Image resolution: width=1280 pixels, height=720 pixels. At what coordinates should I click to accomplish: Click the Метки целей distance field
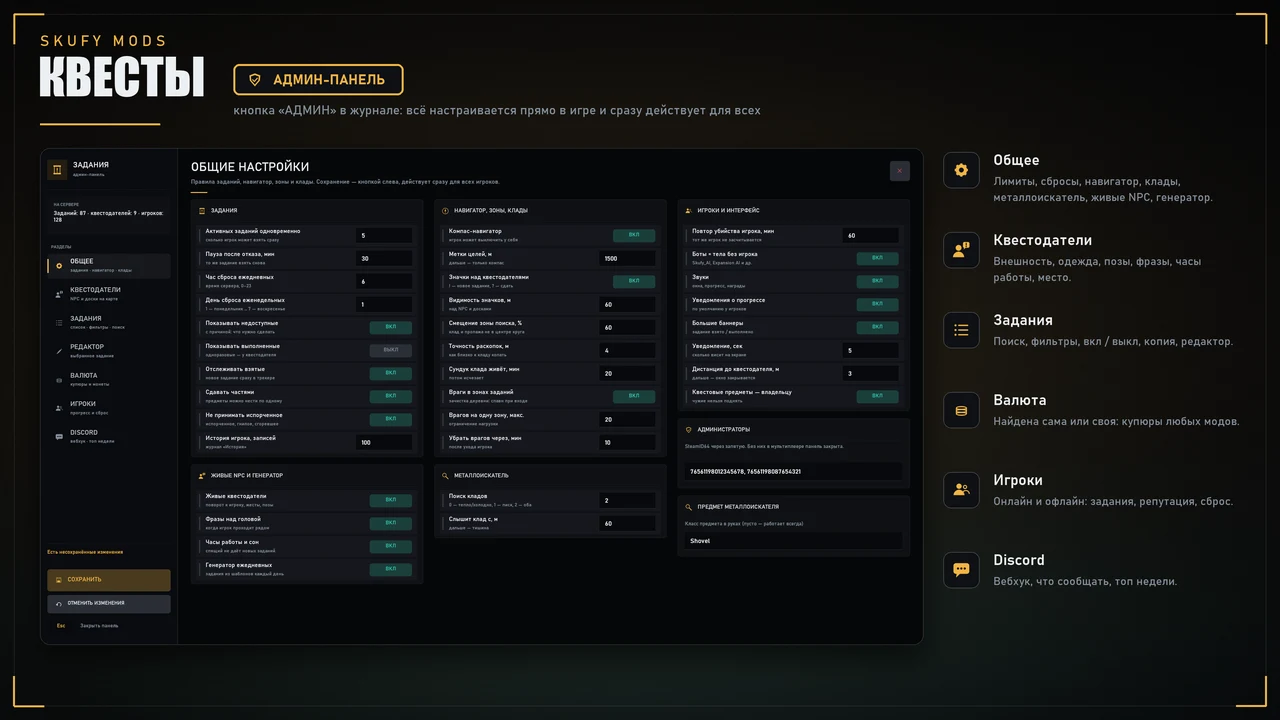(627, 258)
